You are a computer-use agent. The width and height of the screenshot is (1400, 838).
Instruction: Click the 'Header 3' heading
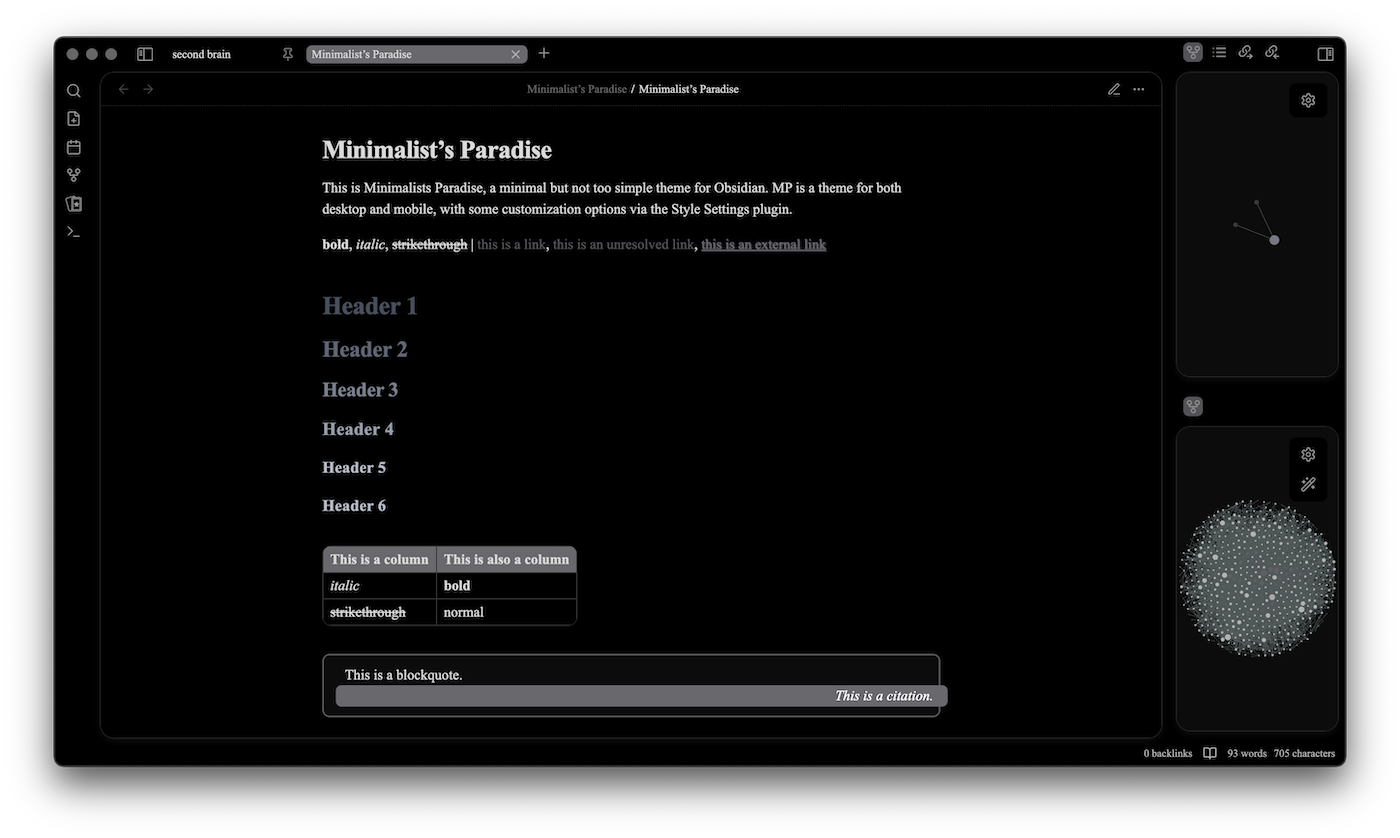[360, 390]
